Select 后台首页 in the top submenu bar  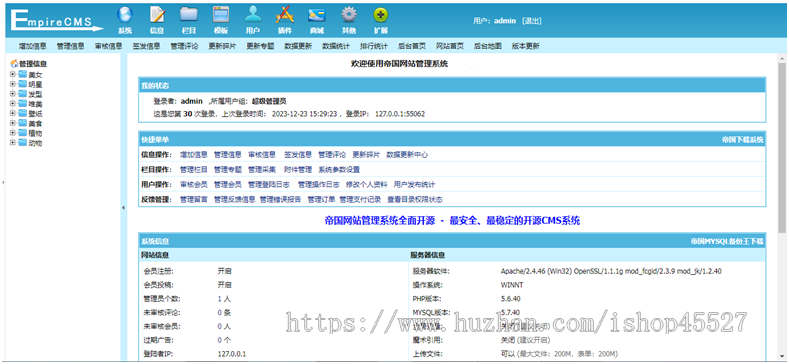412,46
